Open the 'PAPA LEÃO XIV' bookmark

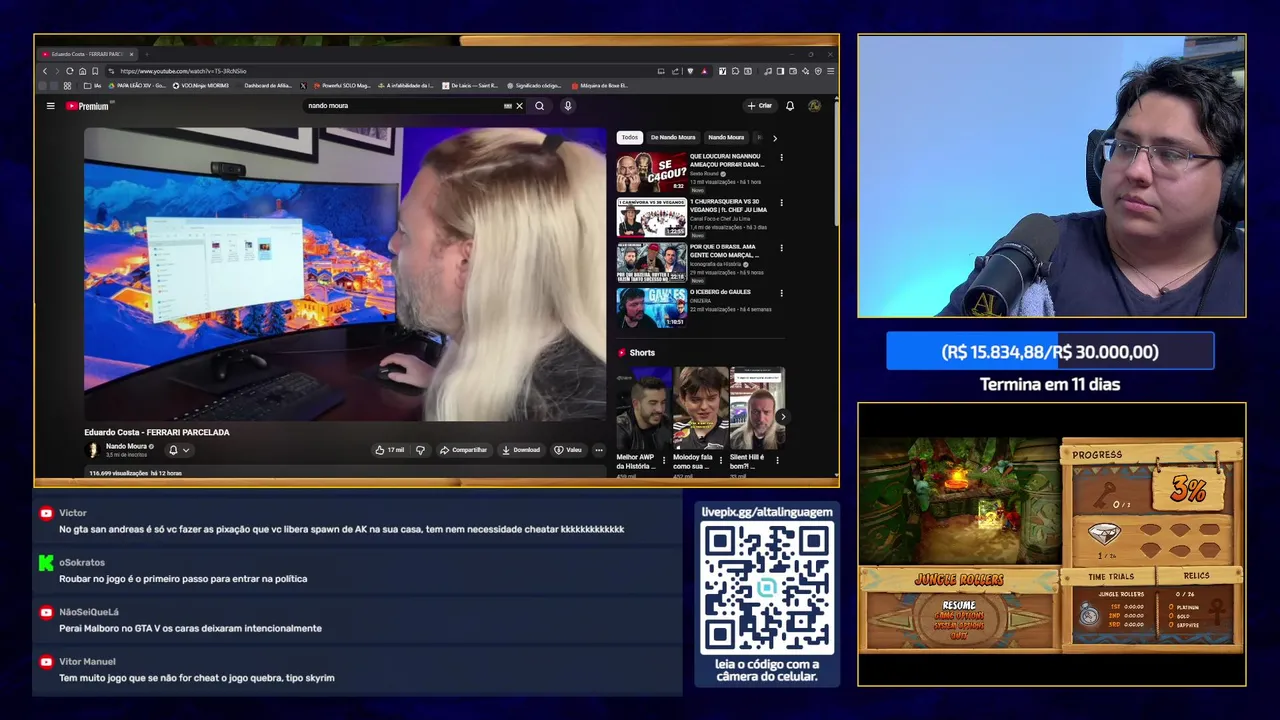click(137, 86)
